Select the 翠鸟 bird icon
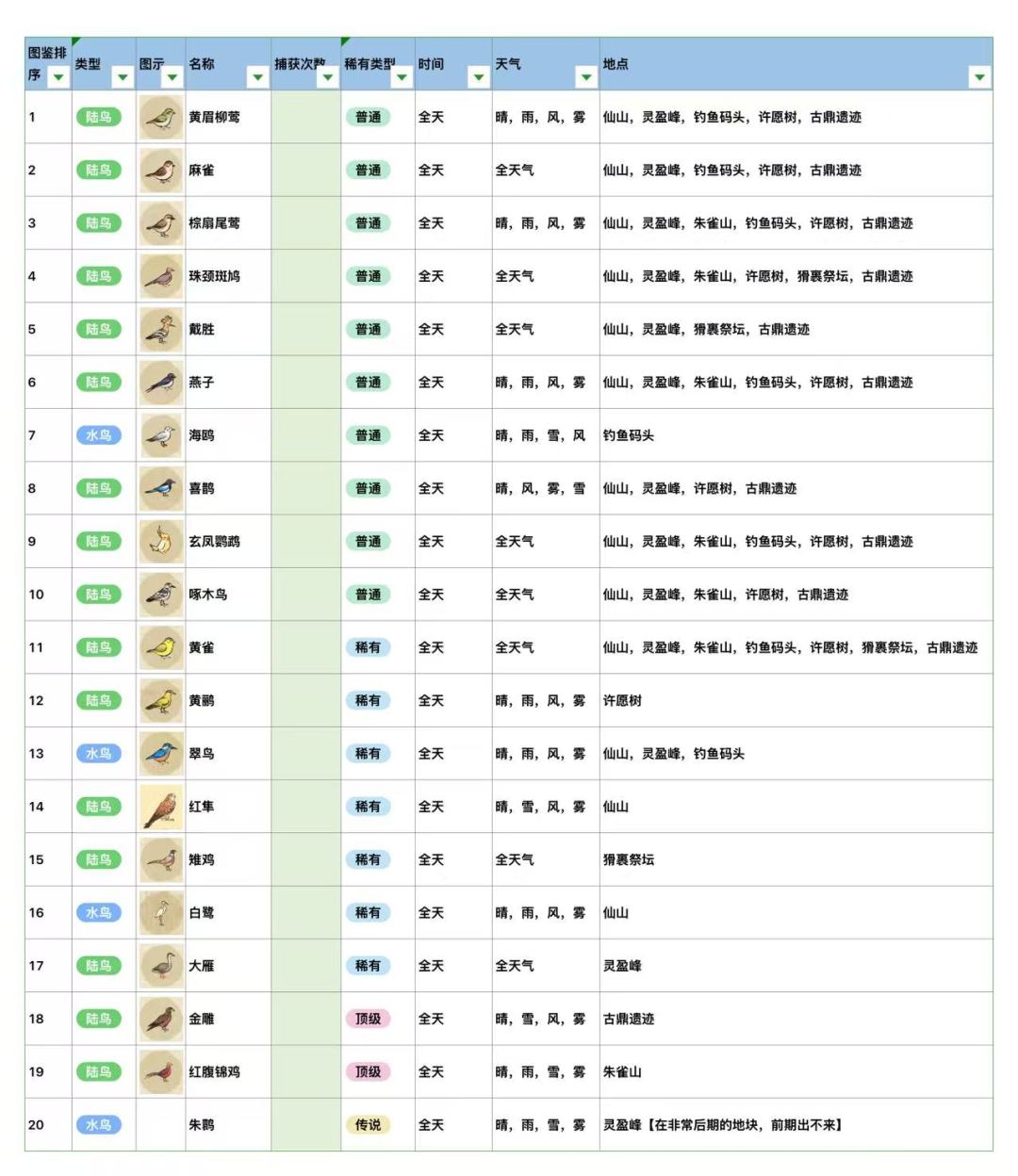Image resolution: width=1018 pixels, height=1176 pixels. [161, 754]
